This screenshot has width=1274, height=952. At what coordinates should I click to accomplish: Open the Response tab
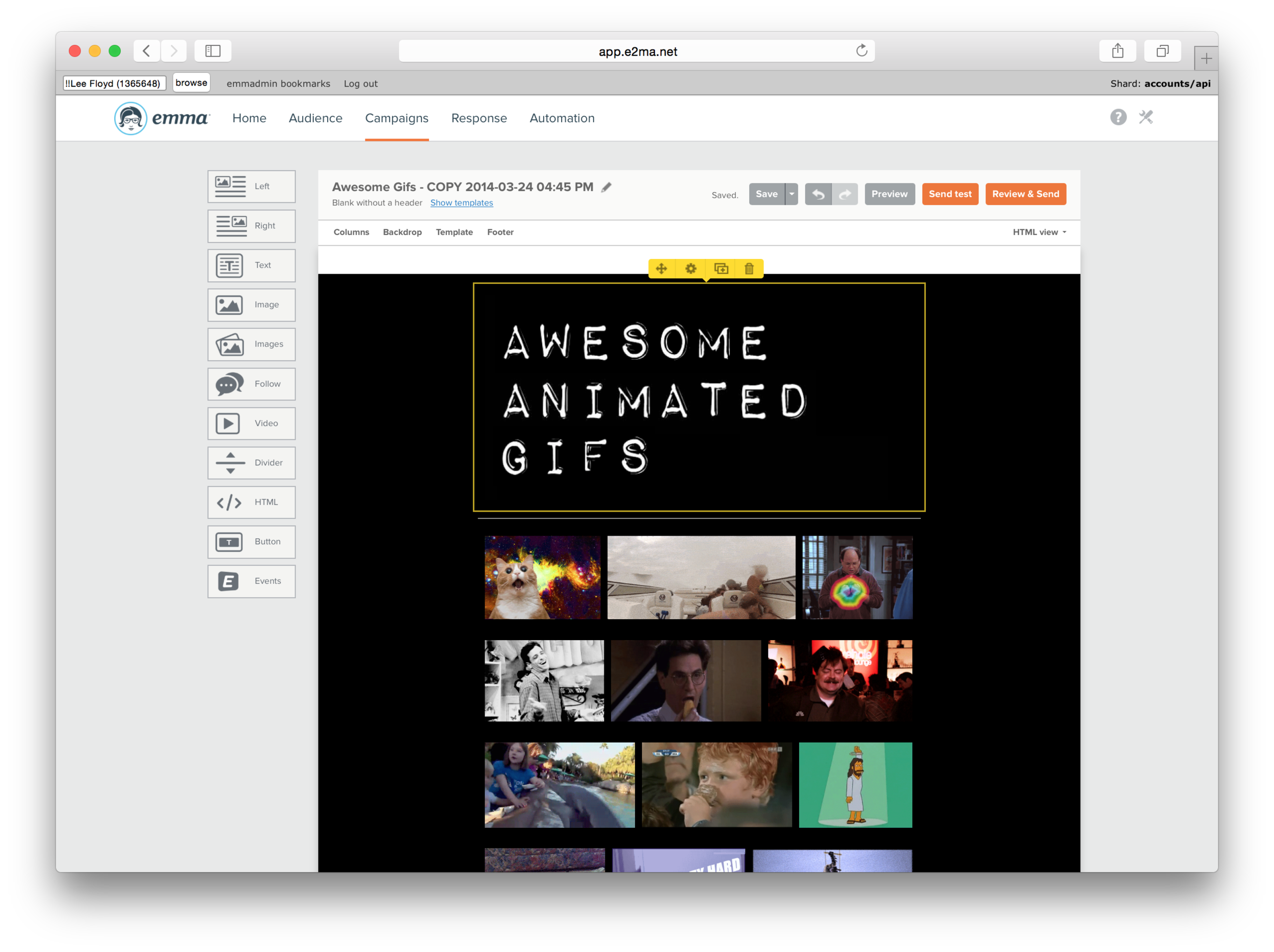click(x=479, y=118)
